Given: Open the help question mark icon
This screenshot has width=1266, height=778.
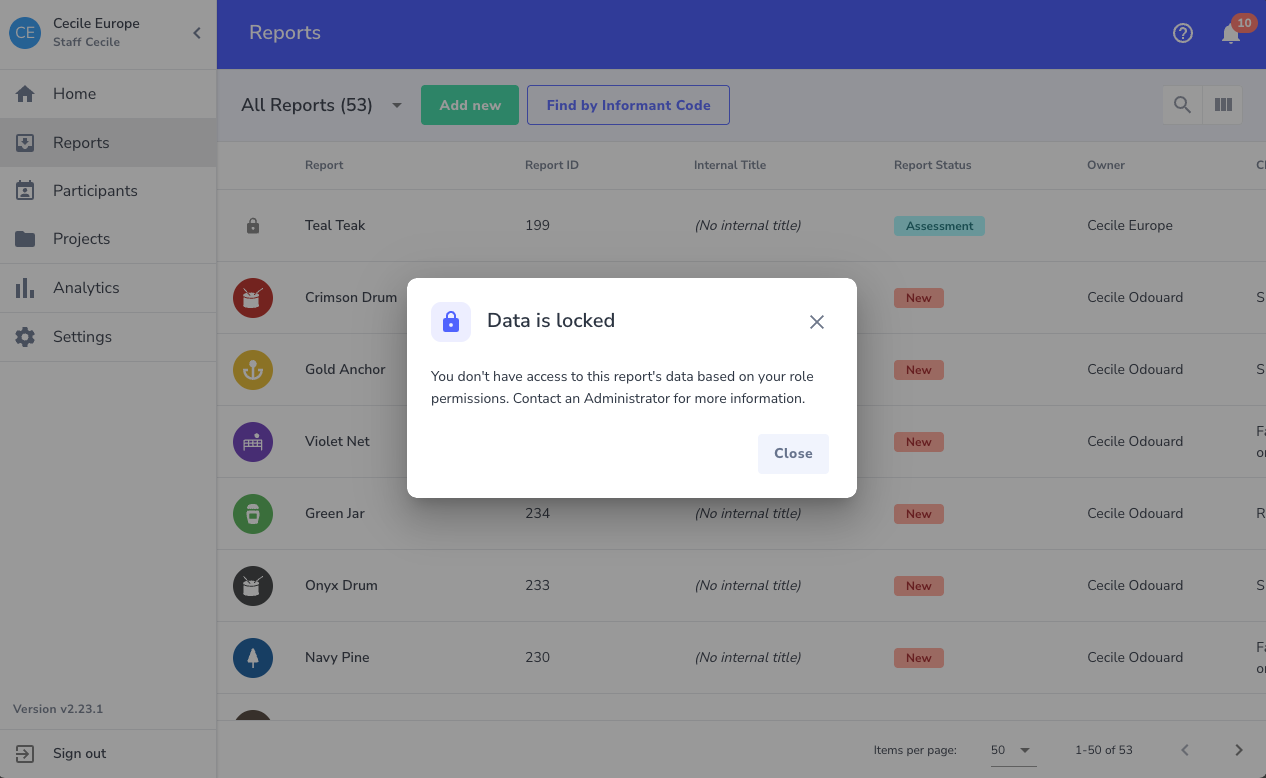Looking at the screenshot, I should [x=1183, y=33].
